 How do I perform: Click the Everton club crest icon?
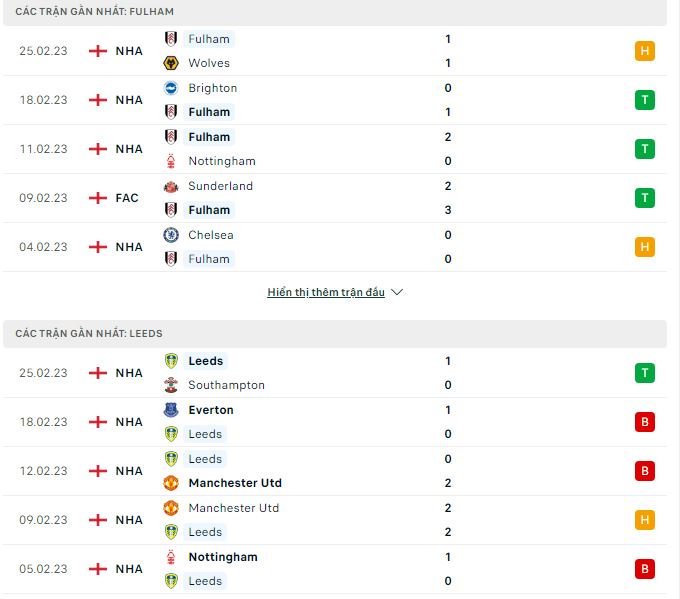click(171, 410)
